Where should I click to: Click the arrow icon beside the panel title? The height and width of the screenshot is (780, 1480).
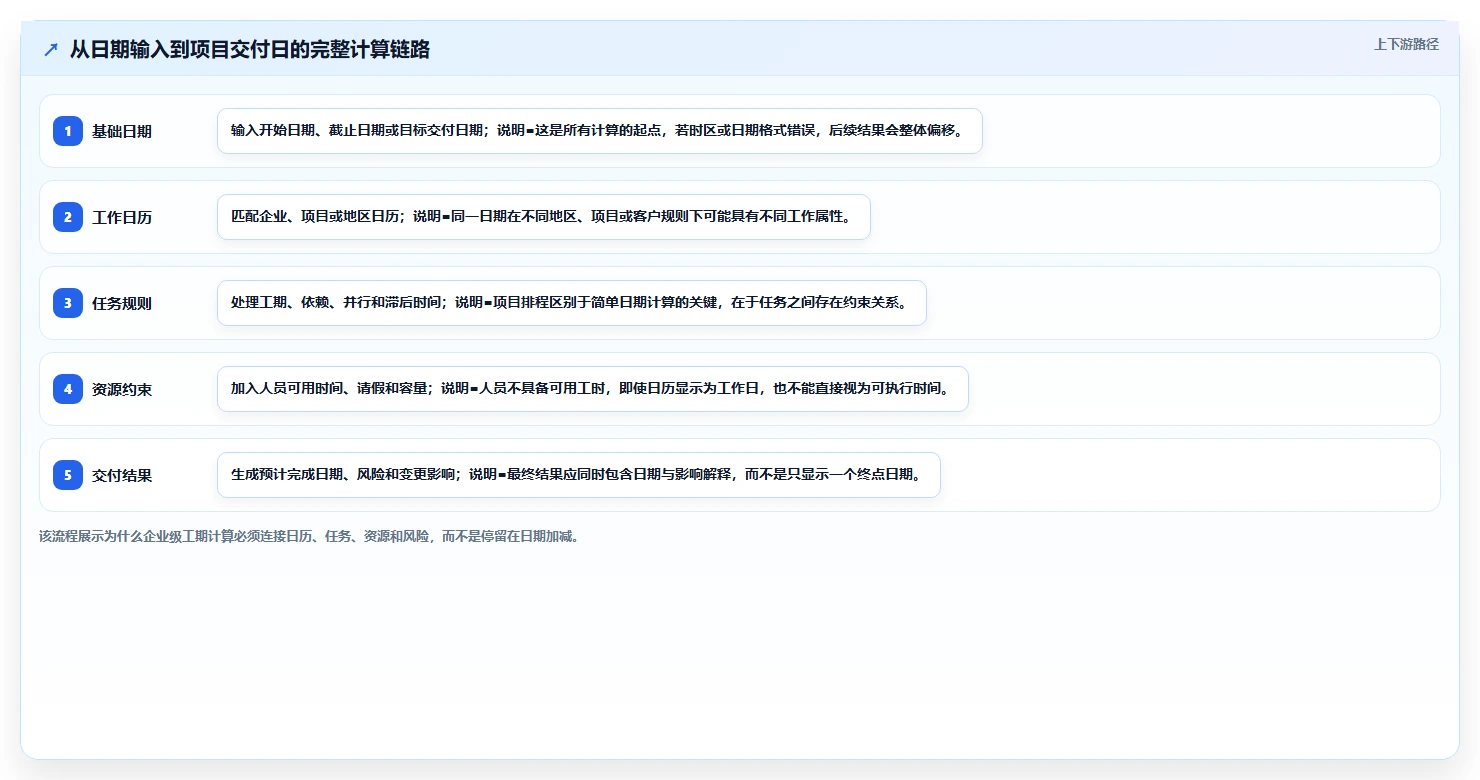pyautogui.click(x=51, y=50)
